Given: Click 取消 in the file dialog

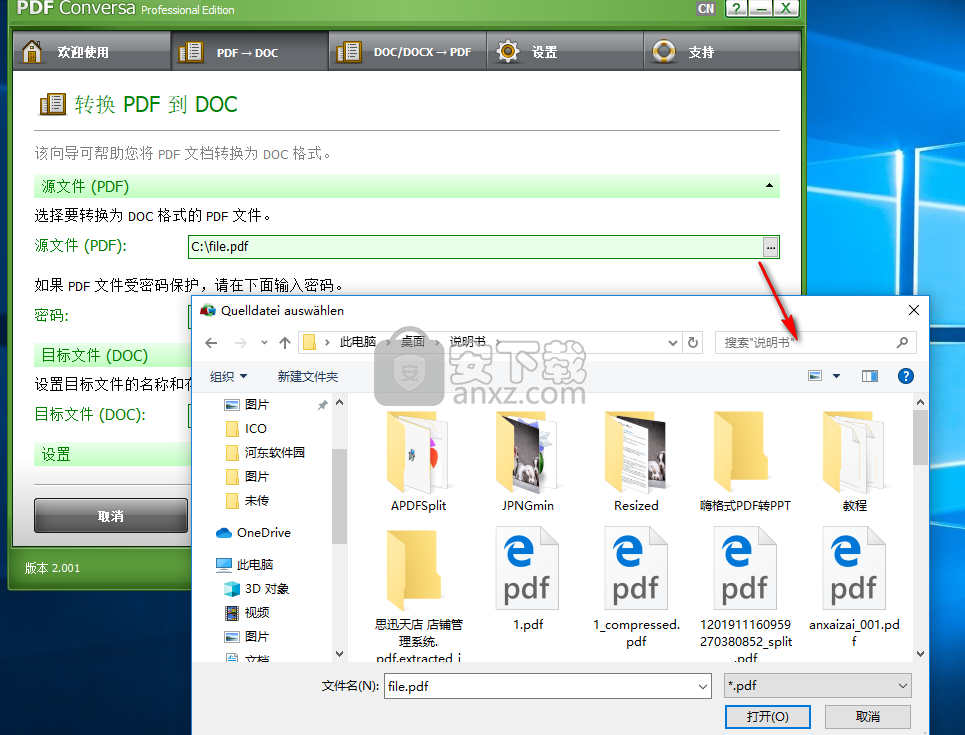Looking at the screenshot, I should click(x=868, y=717).
